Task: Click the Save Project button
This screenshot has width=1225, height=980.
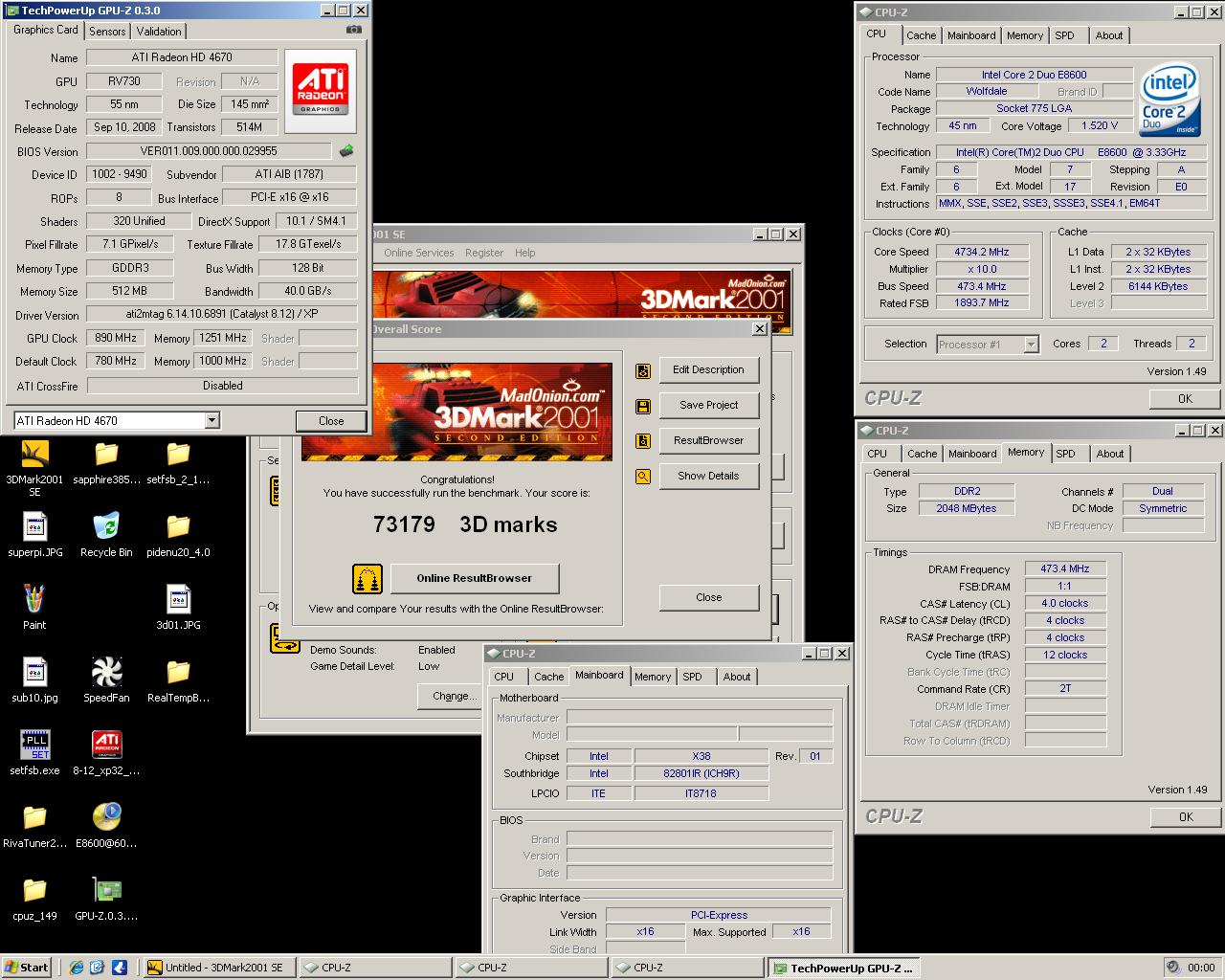Action: pyautogui.click(x=708, y=406)
